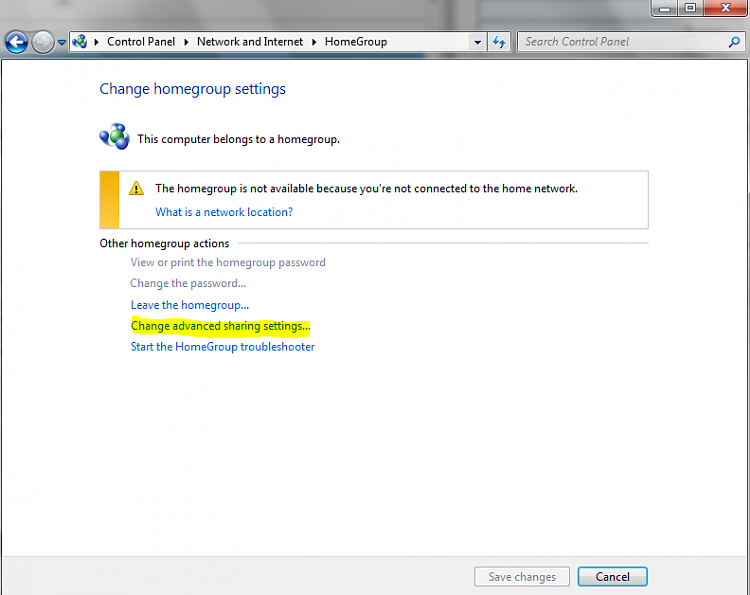Start the HomeGroup troubleshooter
This screenshot has width=750, height=595.
coord(222,347)
